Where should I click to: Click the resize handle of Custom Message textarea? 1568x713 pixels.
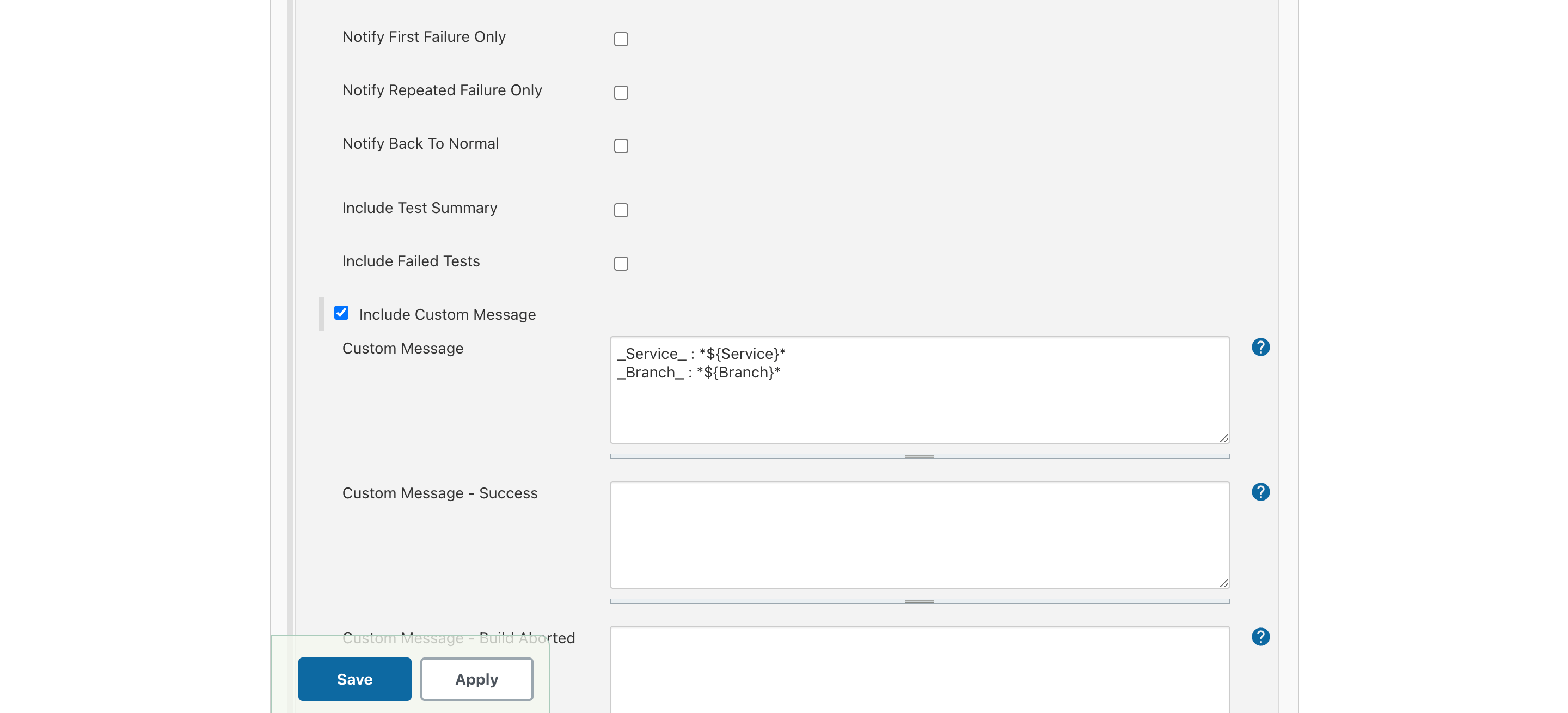pos(1224,438)
